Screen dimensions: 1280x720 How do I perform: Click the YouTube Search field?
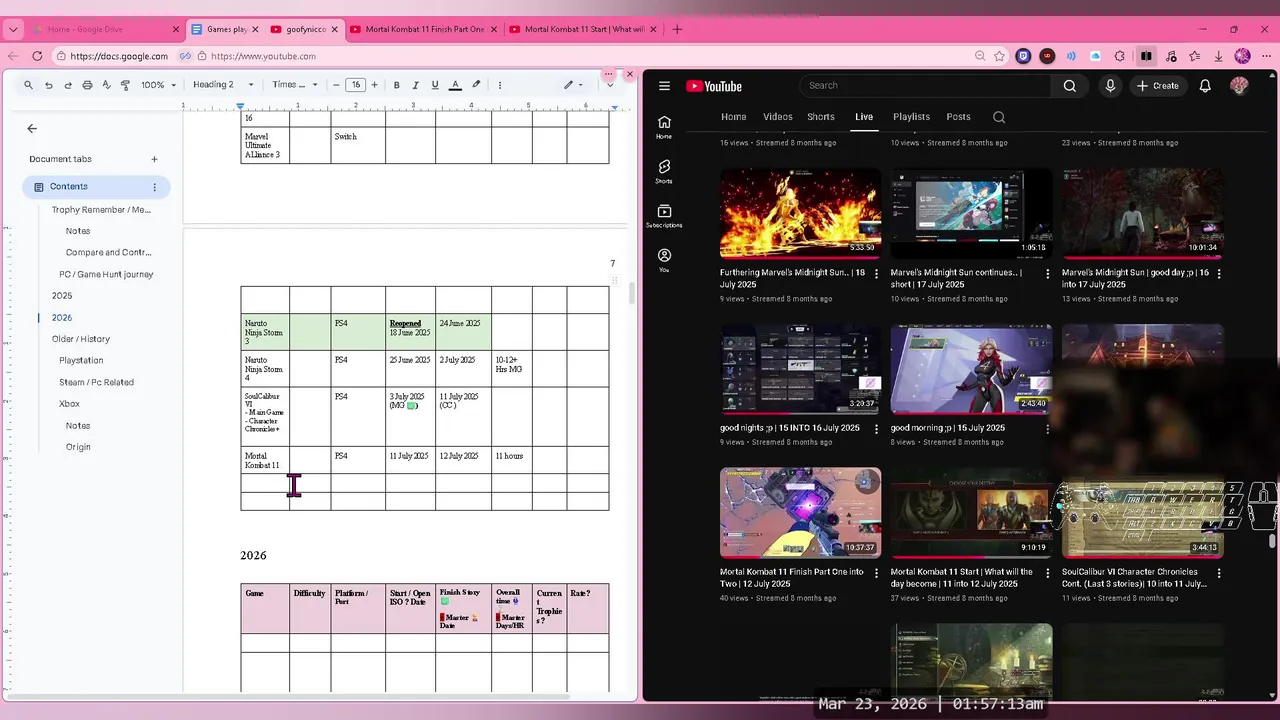[925, 86]
